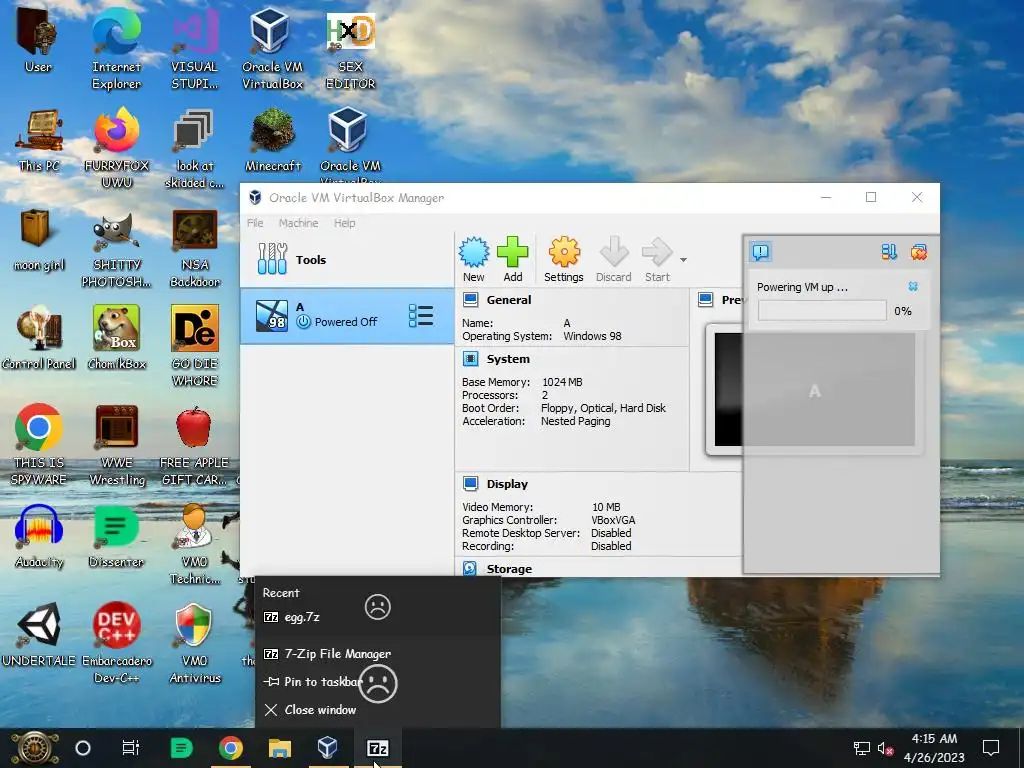The image size is (1024, 768).
Task: Click the notification center speech-bubble icon
Action: tap(761, 252)
